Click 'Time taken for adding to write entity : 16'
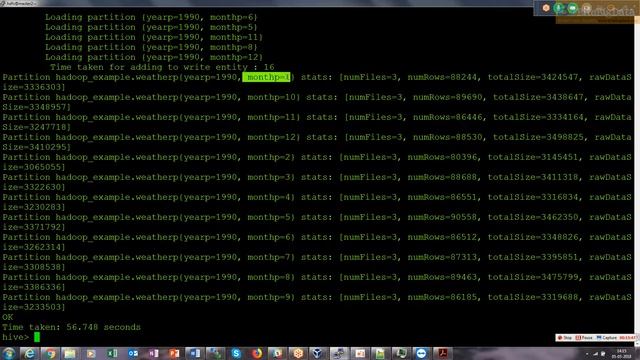The height and width of the screenshot is (360, 640). click(162, 67)
